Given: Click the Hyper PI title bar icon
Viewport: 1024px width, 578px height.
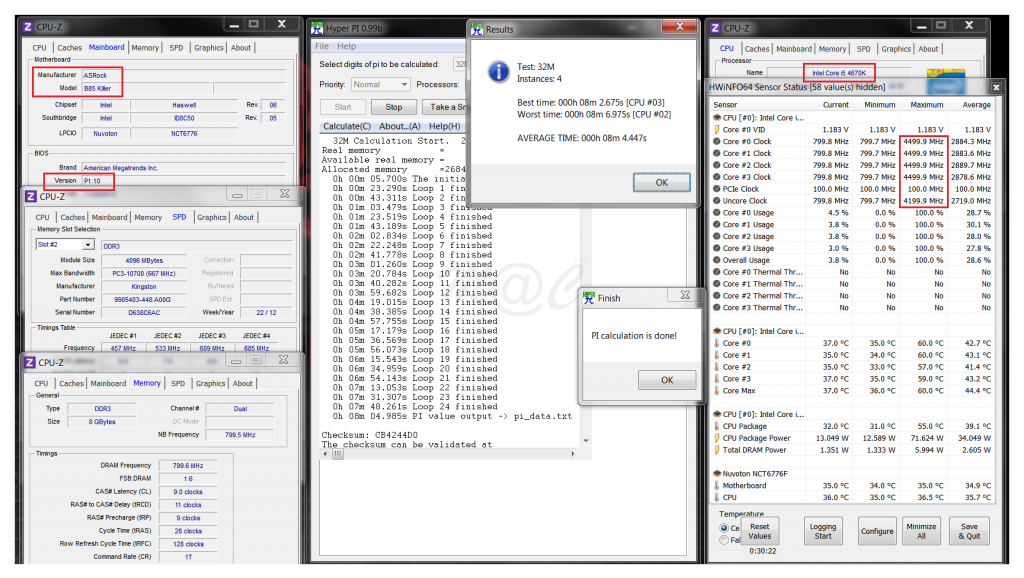Looking at the screenshot, I should click(x=318, y=28).
